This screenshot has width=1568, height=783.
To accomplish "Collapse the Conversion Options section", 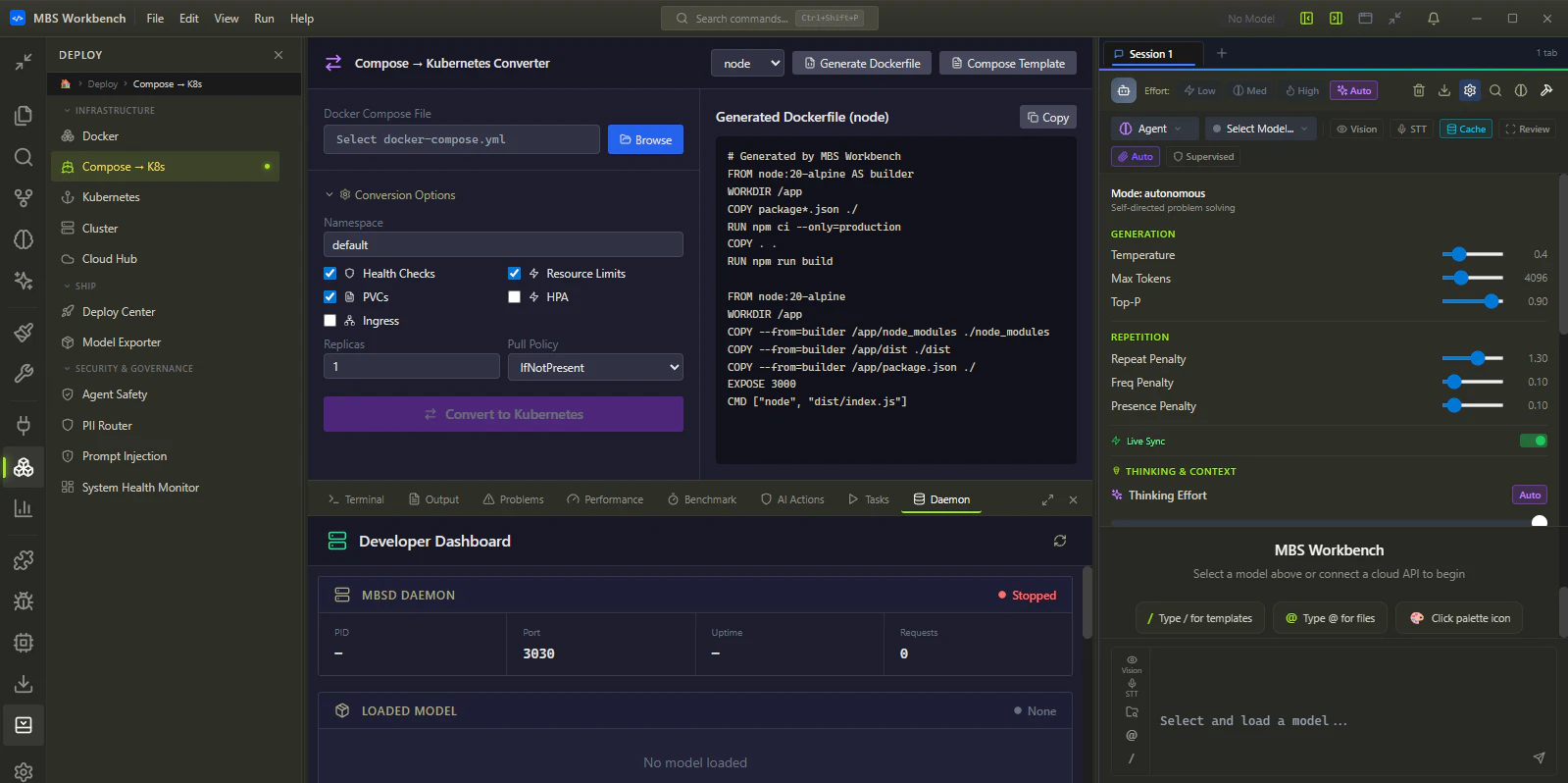I will pyautogui.click(x=390, y=195).
